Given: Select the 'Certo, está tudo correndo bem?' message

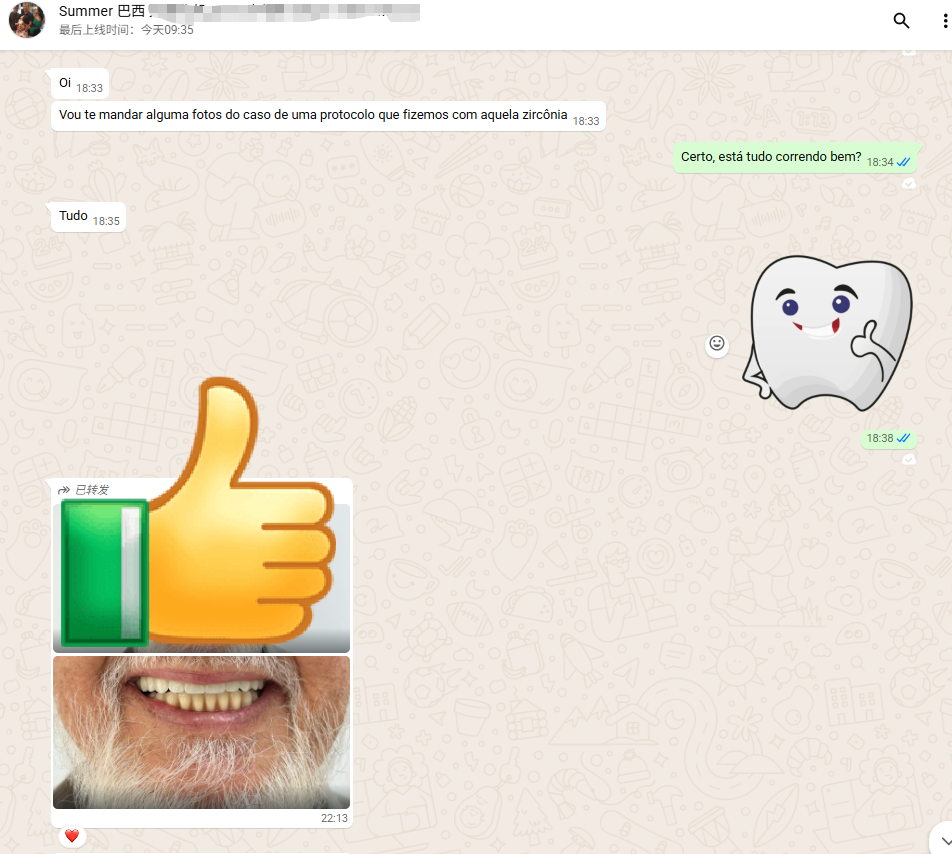Looking at the screenshot, I should click(x=795, y=158).
